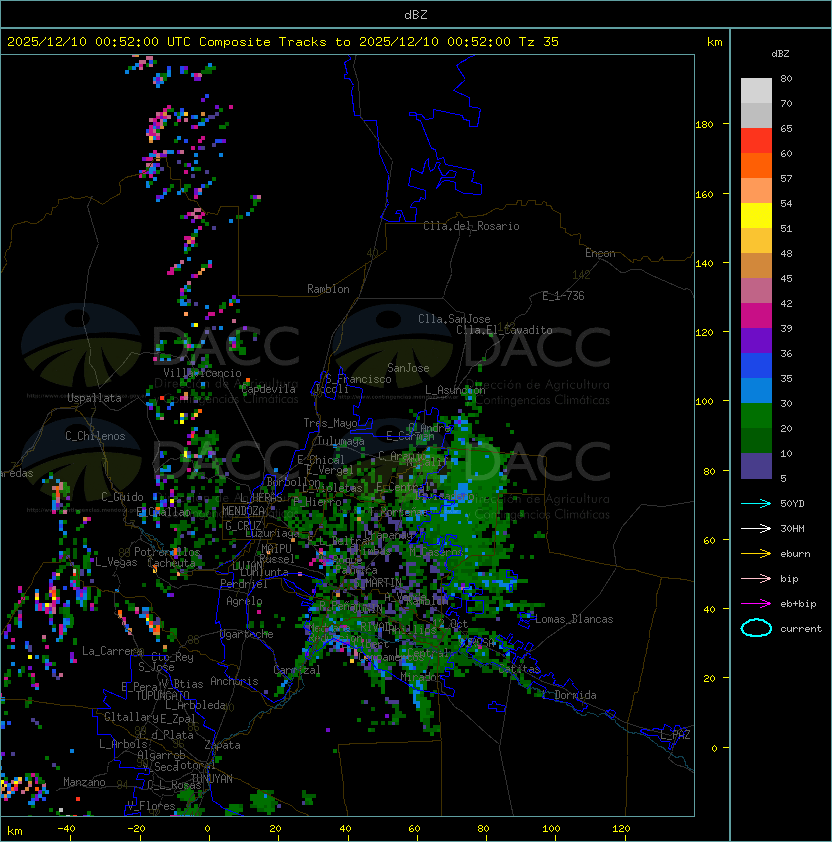
Task: Pick the orange 60 dBZ legend swatch
Action: tap(756, 165)
